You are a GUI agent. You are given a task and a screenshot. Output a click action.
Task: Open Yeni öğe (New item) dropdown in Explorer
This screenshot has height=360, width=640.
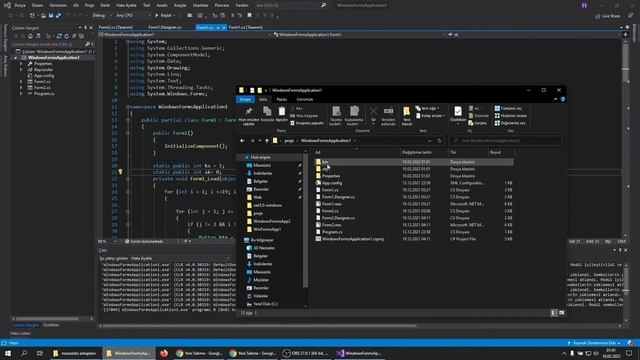click(427, 108)
